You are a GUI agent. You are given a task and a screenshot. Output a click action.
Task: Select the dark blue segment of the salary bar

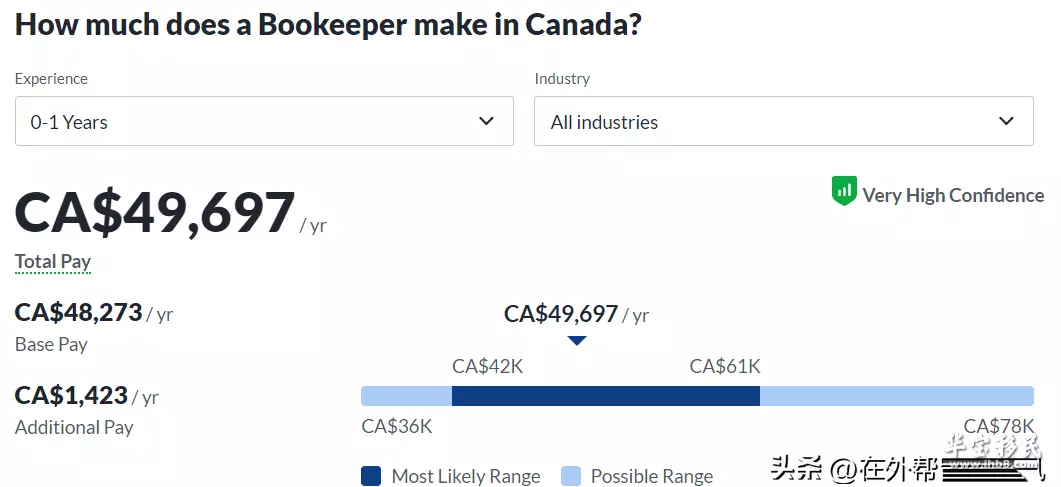point(605,396)
